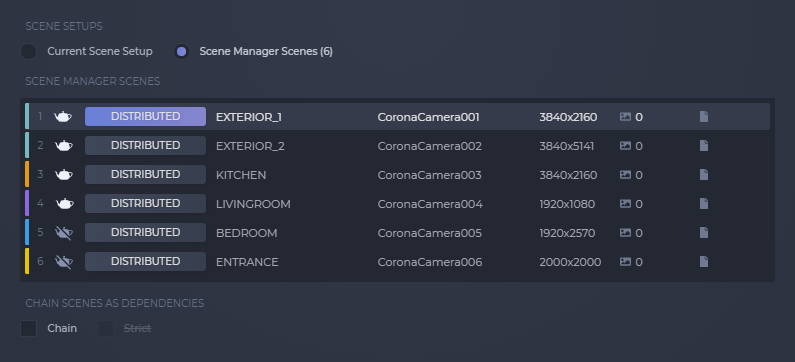Click the DISTRIBUTED button on EXTERIOR_1 row
The width and height of the screenshot is (795, 362).
(x=146, y=117)
